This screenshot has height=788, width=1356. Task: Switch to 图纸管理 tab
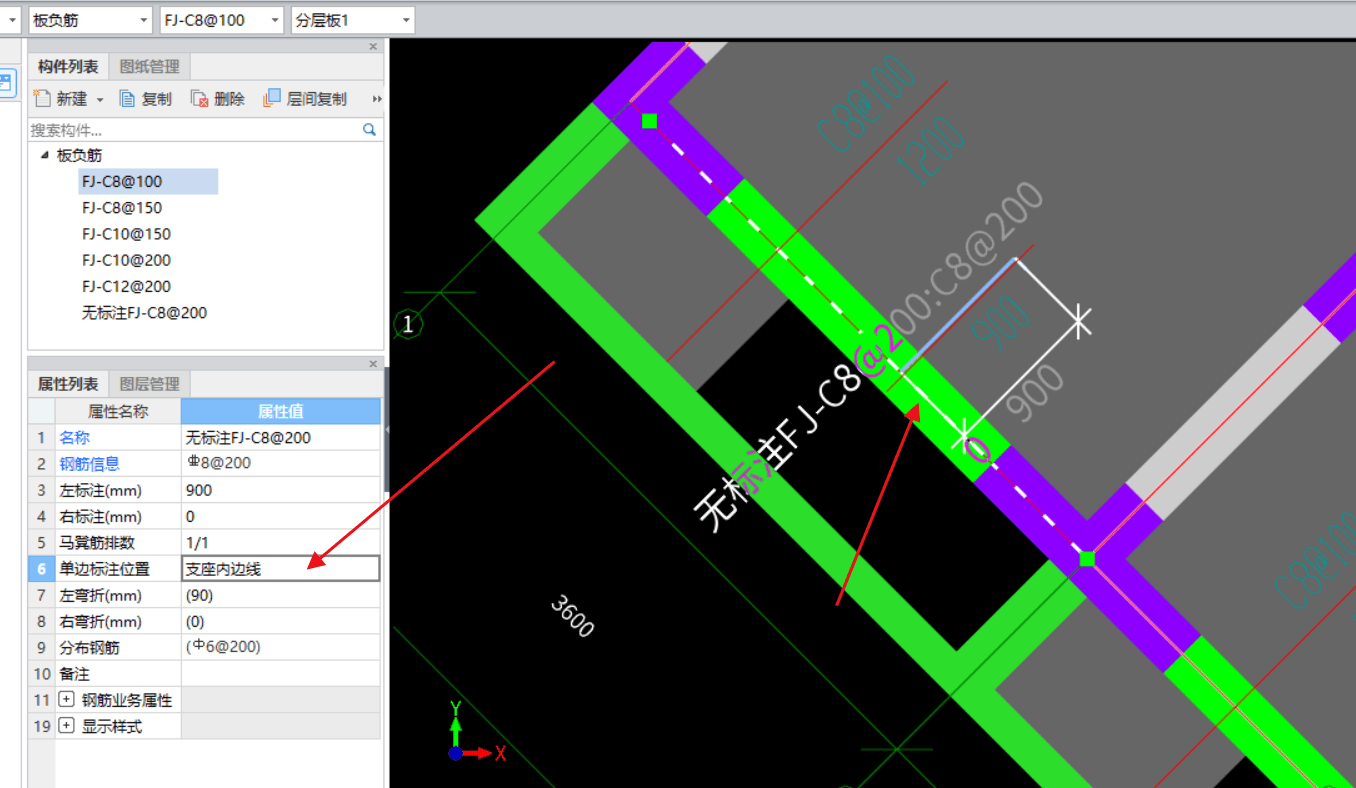tap(149, 67)
